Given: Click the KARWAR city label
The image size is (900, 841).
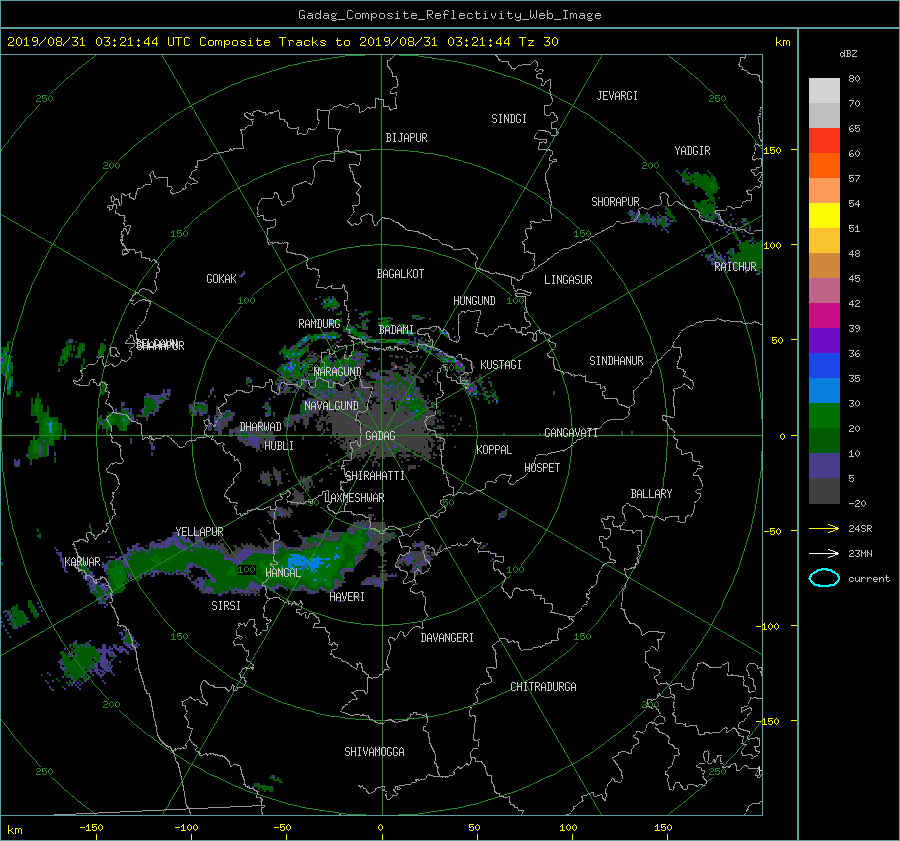Looking at the screenshot, I should (x=83, y=562).
